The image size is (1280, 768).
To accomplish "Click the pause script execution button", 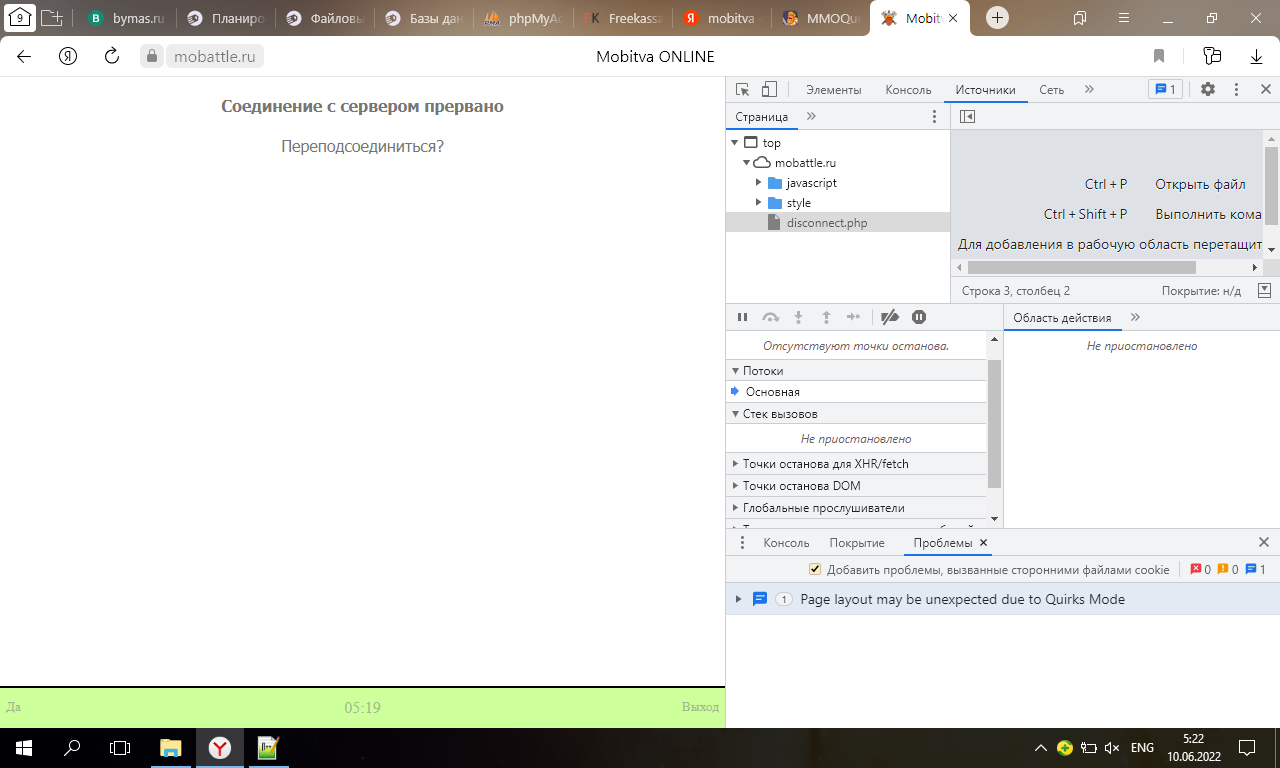I will (x=743, y=317).
